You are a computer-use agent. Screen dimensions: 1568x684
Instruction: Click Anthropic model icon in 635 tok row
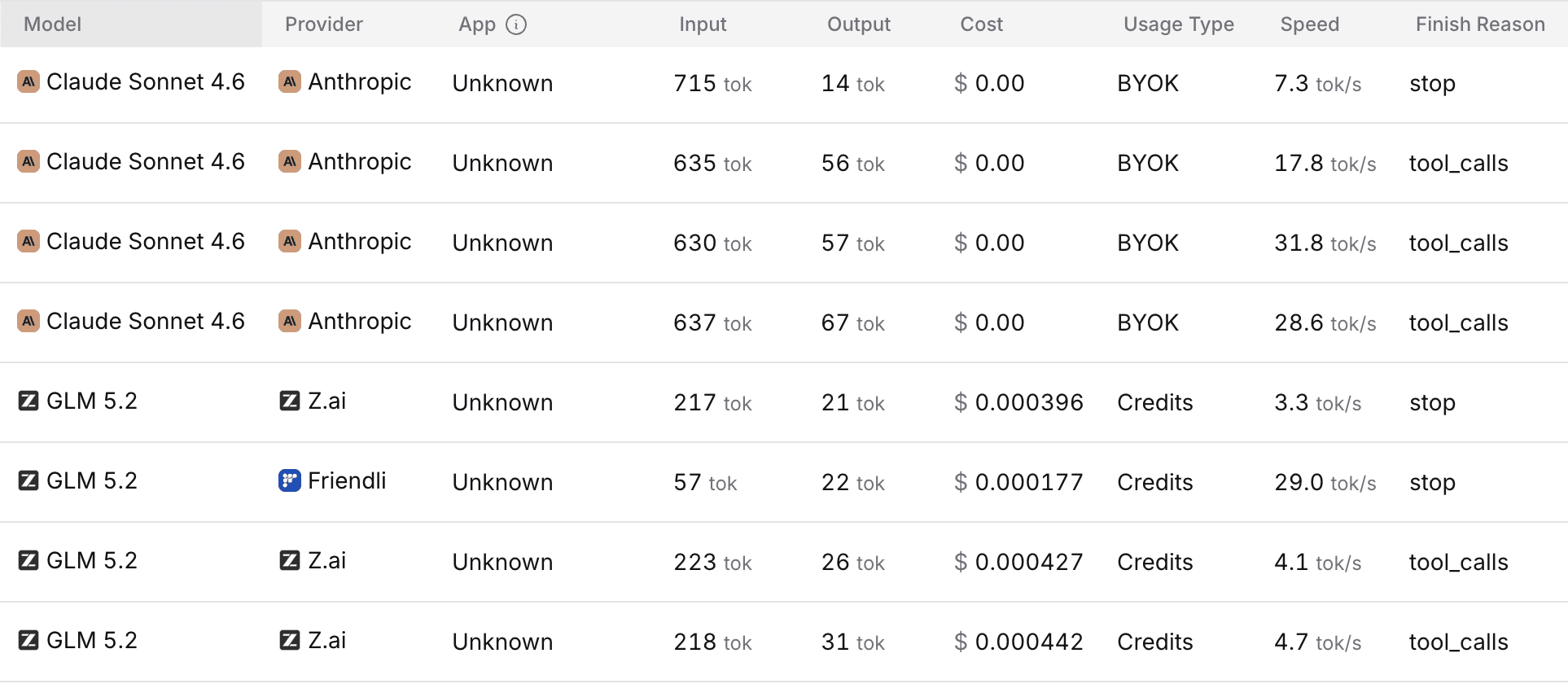[x=28, y=161]
